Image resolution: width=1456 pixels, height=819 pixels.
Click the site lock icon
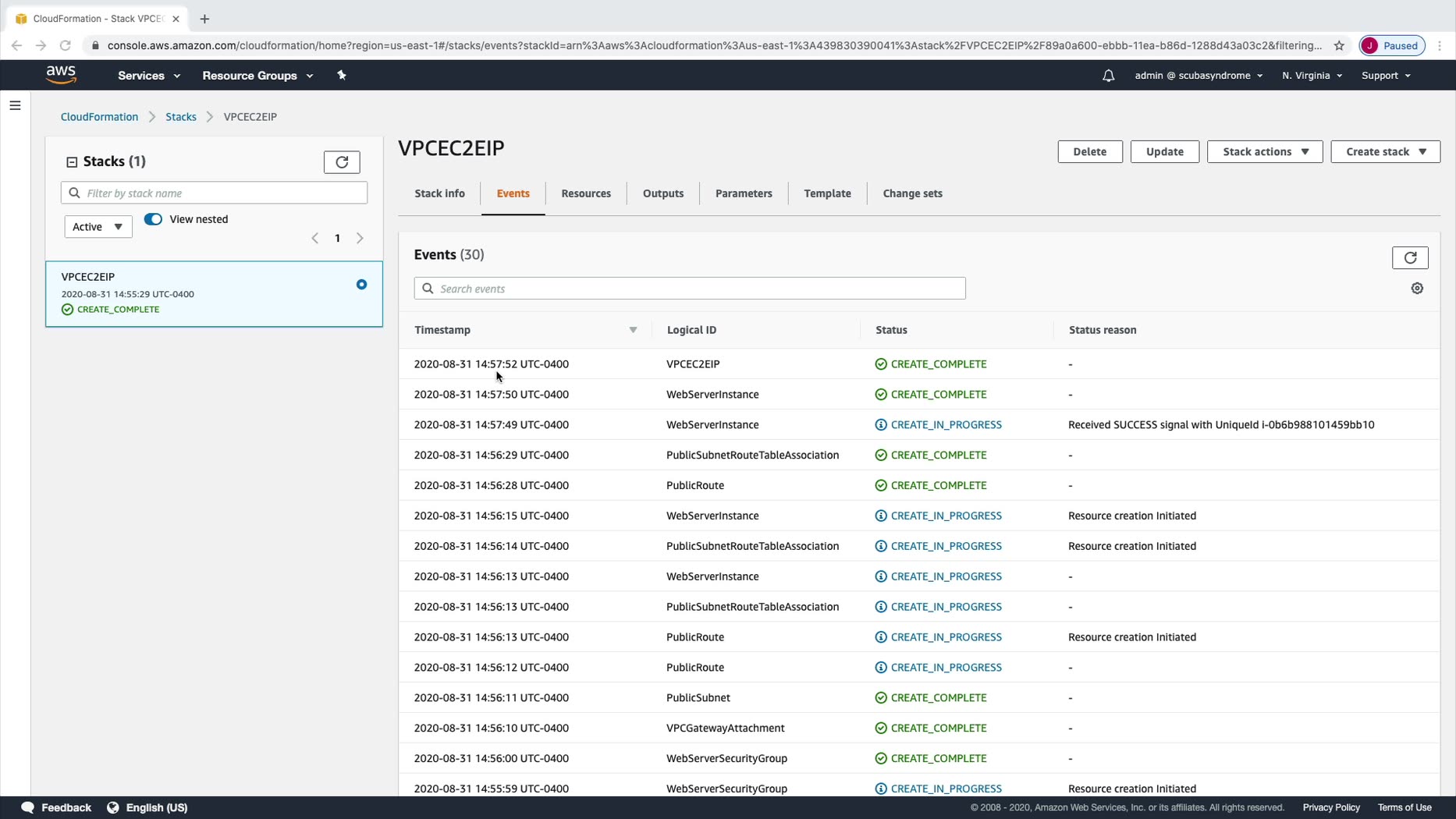(x=95, y=46)
